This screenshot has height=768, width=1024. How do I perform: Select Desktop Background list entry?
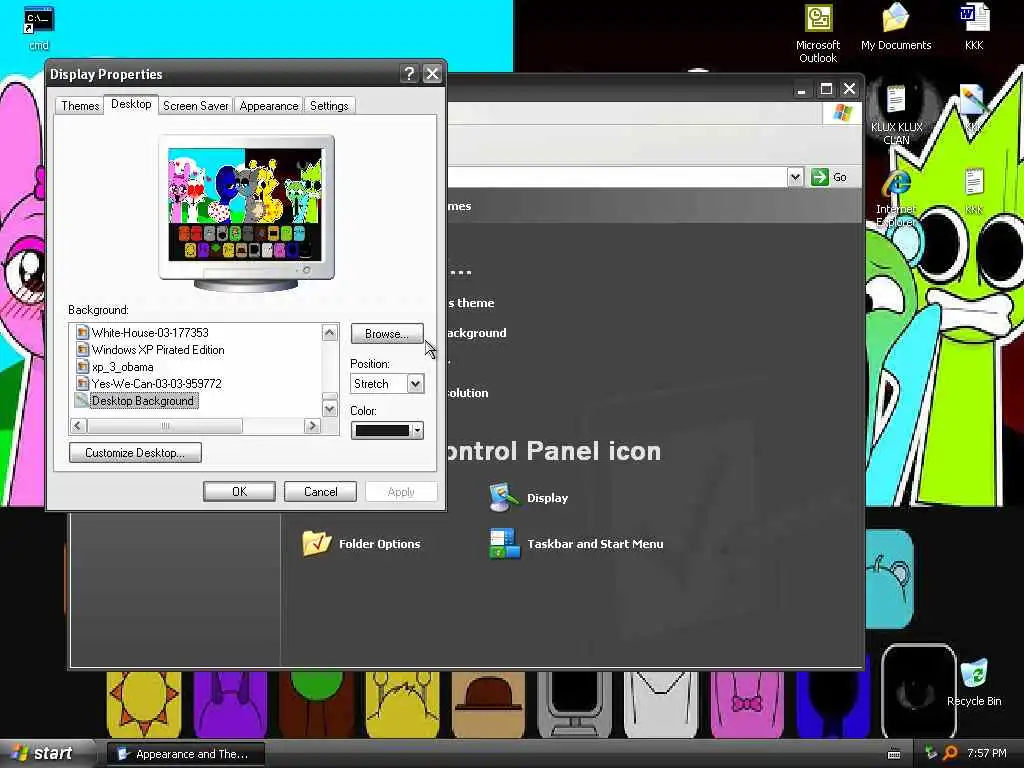click(142, 400)
